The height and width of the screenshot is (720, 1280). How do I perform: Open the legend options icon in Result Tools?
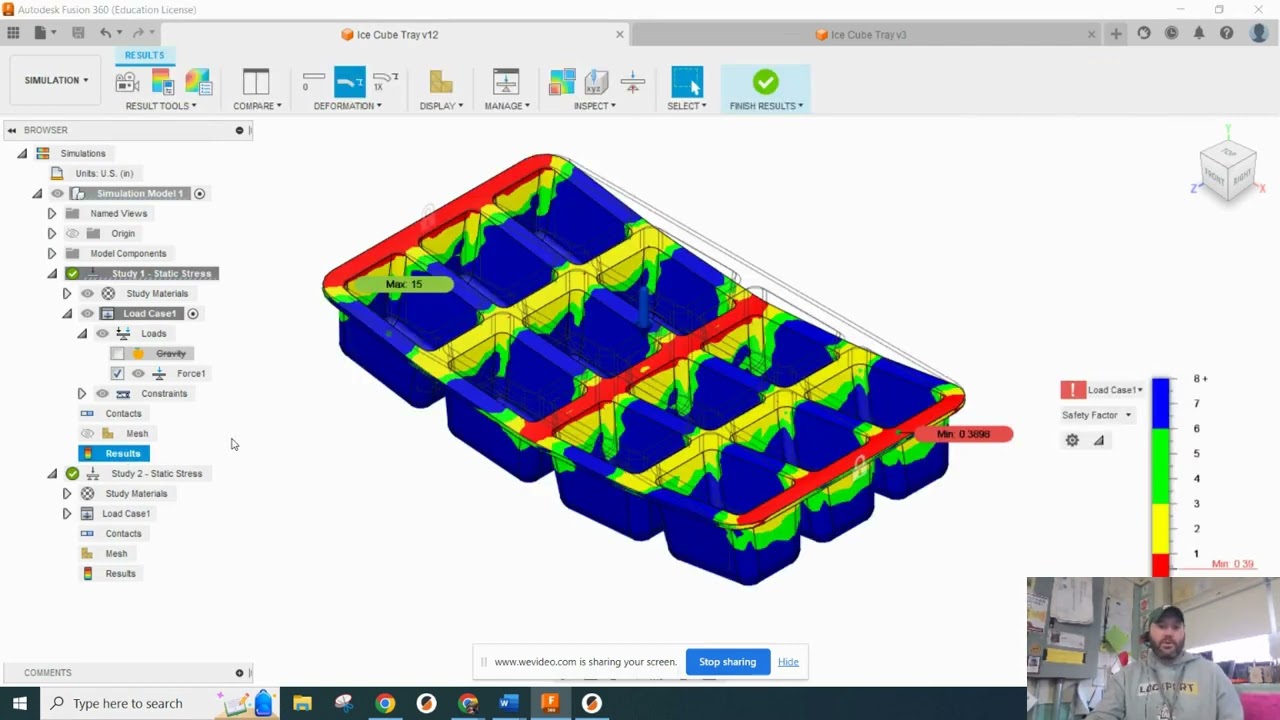[162, 82]
